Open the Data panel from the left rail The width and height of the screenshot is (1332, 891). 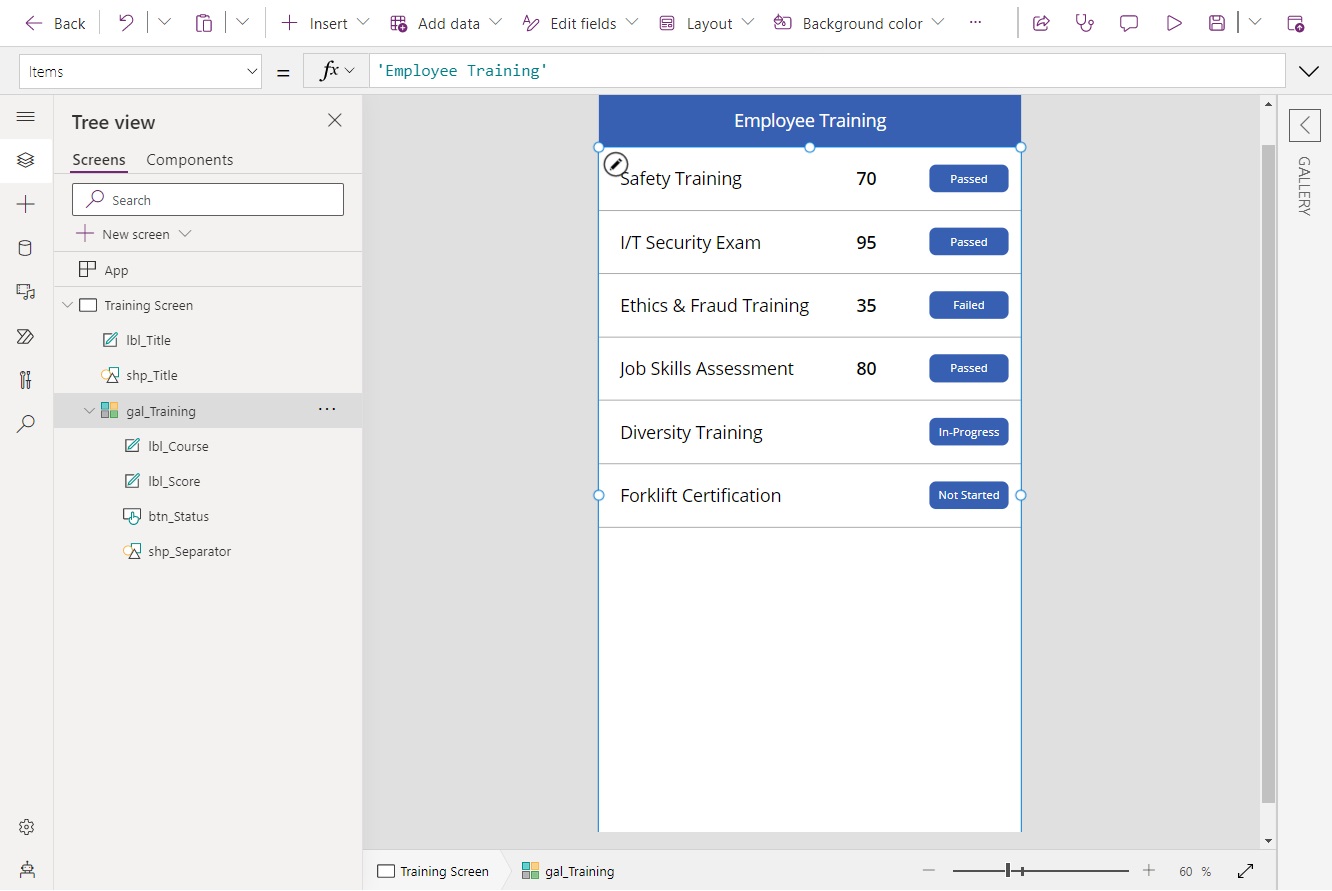26,247
